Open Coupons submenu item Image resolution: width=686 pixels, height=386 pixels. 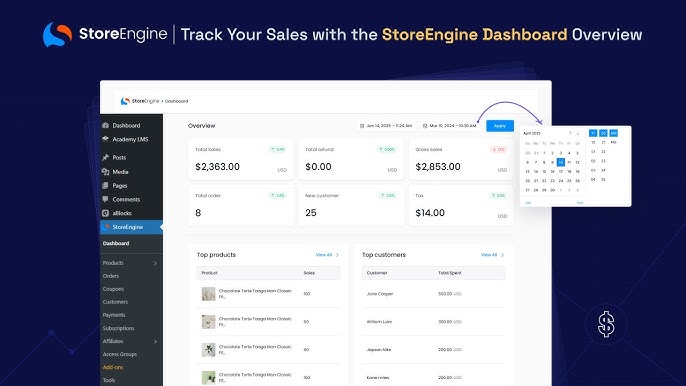pyautogui.click(x=113, y=289)
